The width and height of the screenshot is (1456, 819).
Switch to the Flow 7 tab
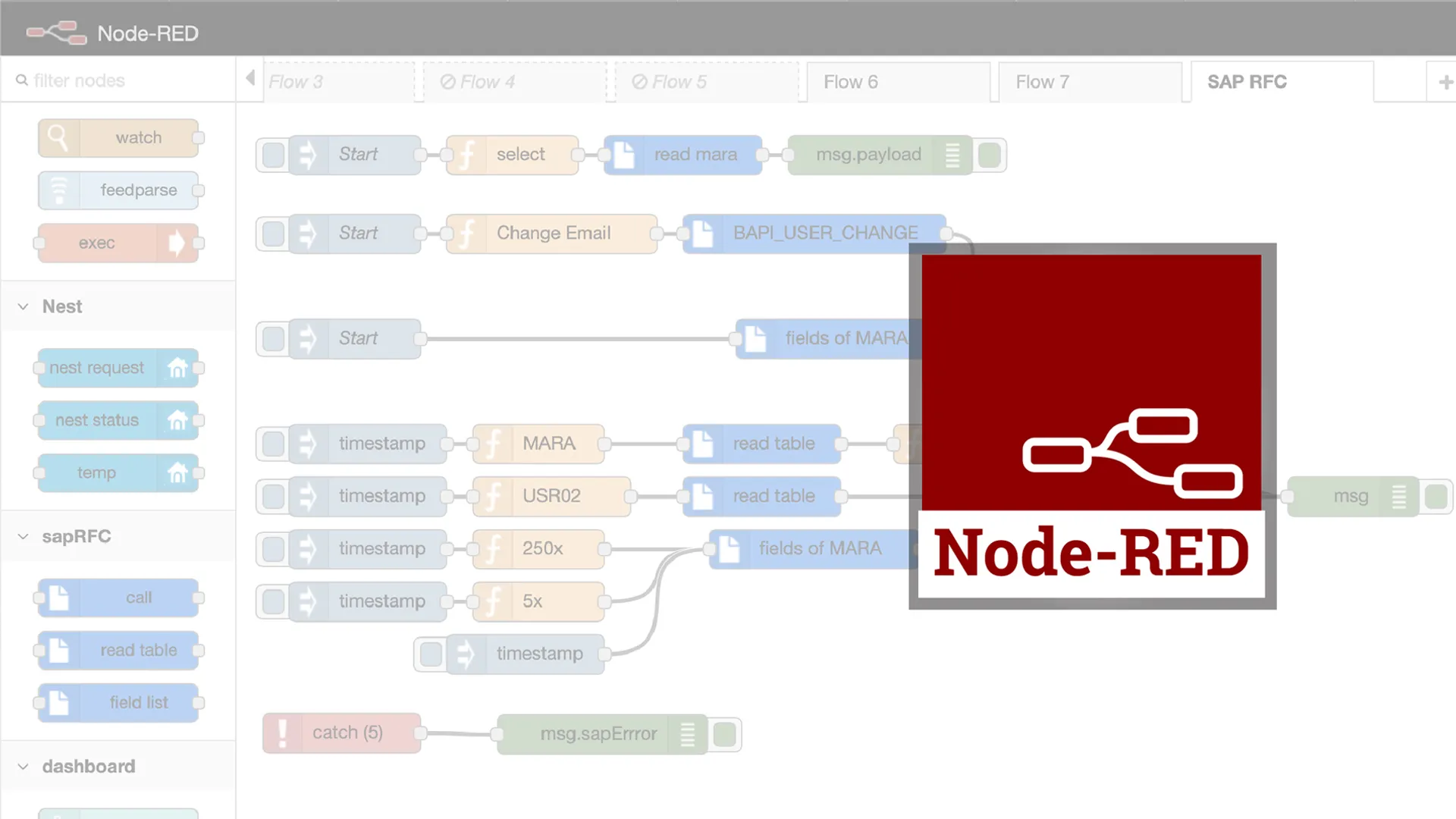pos(1090,82)
